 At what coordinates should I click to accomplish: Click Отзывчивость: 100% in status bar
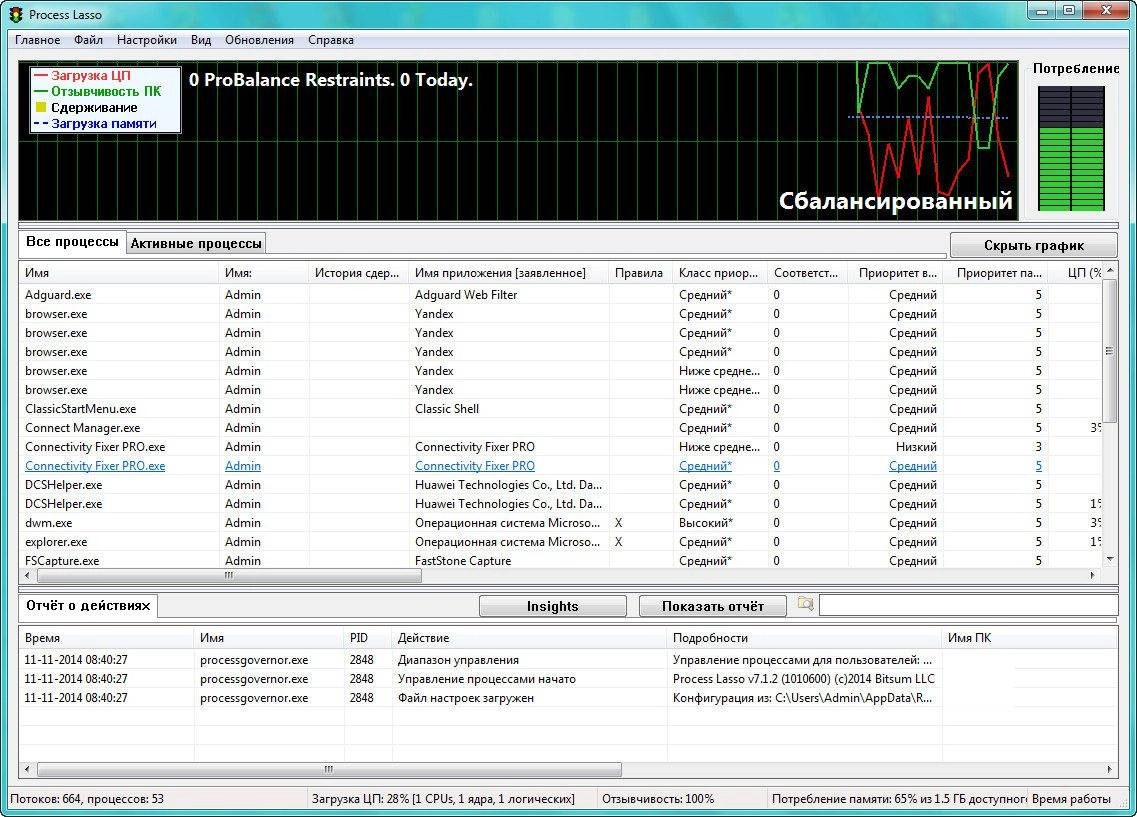[658, 799]
